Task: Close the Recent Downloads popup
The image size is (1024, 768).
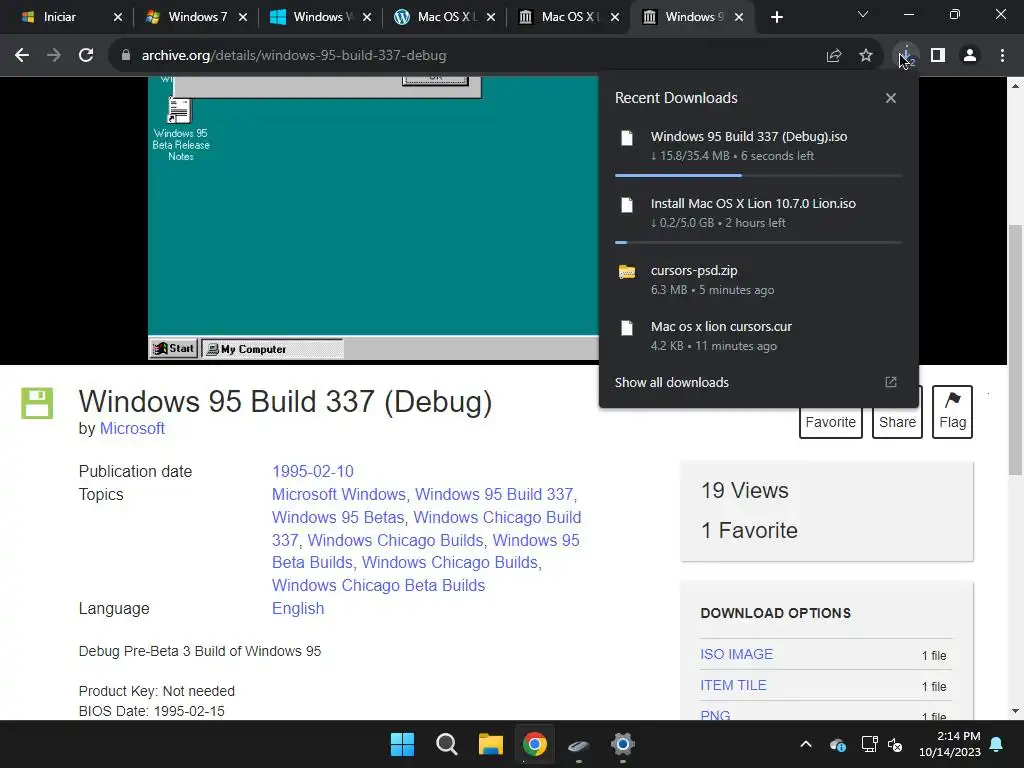Action: coord(891,98)
